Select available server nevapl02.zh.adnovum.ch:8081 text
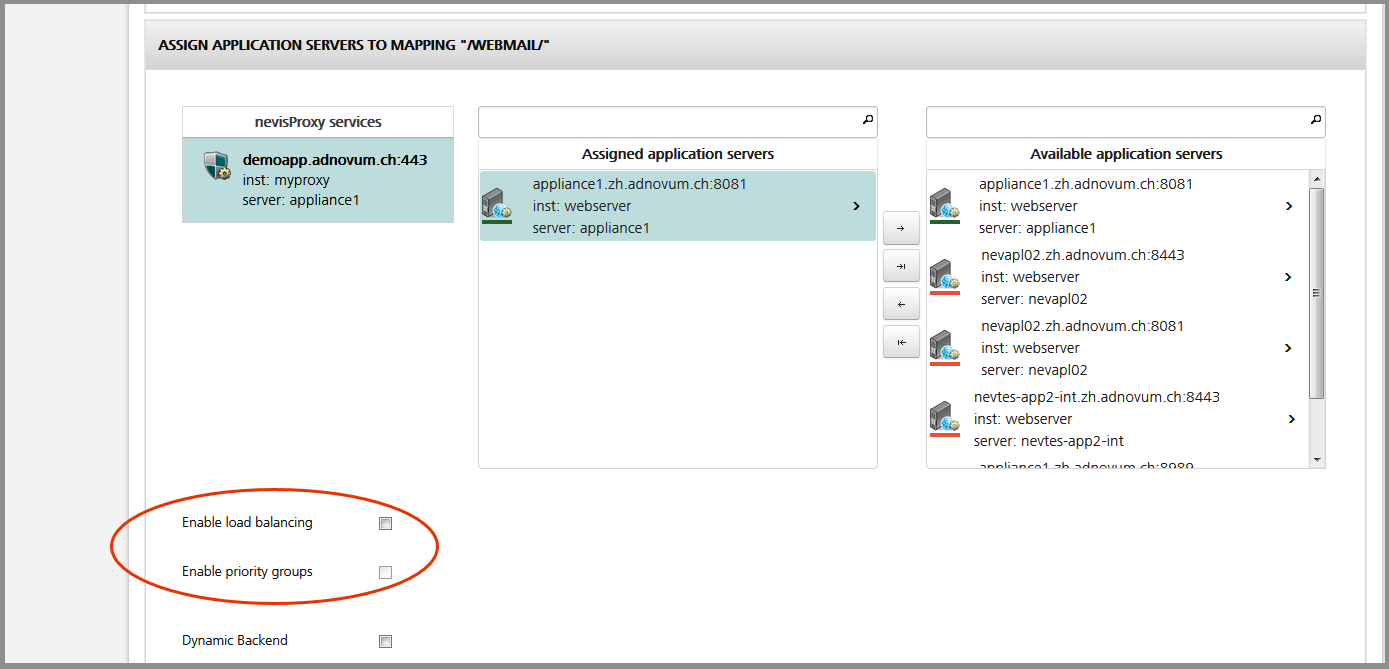The image size is (1389, 669). coord(1083,326)
